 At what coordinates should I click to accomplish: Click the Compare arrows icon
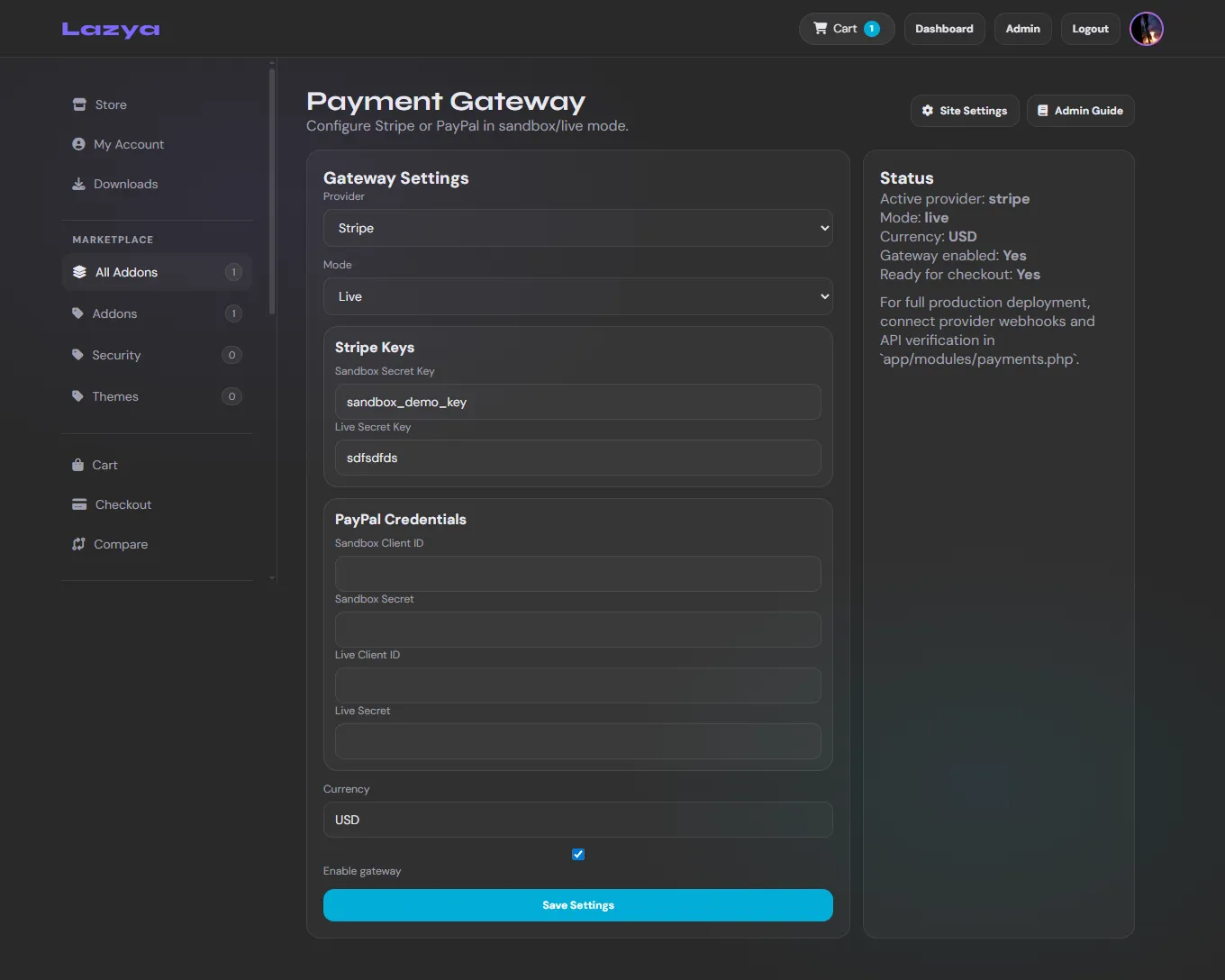click(x=78, y=544)
